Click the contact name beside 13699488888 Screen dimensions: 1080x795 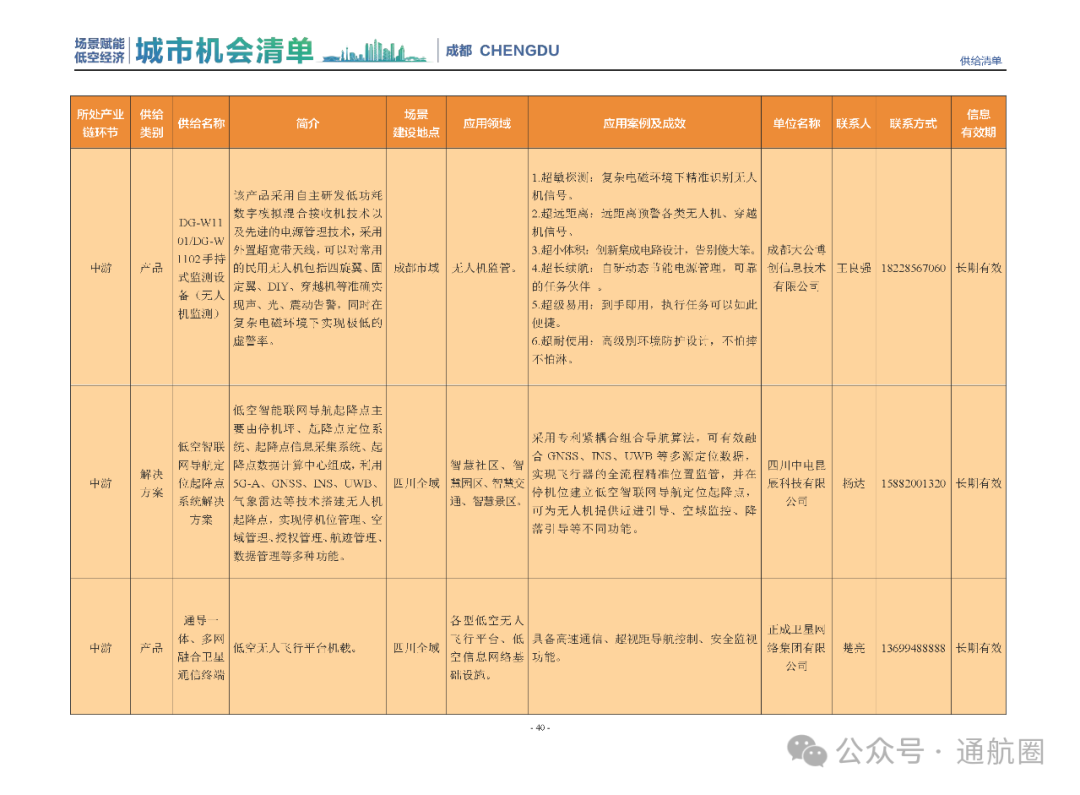click(853, 648)
